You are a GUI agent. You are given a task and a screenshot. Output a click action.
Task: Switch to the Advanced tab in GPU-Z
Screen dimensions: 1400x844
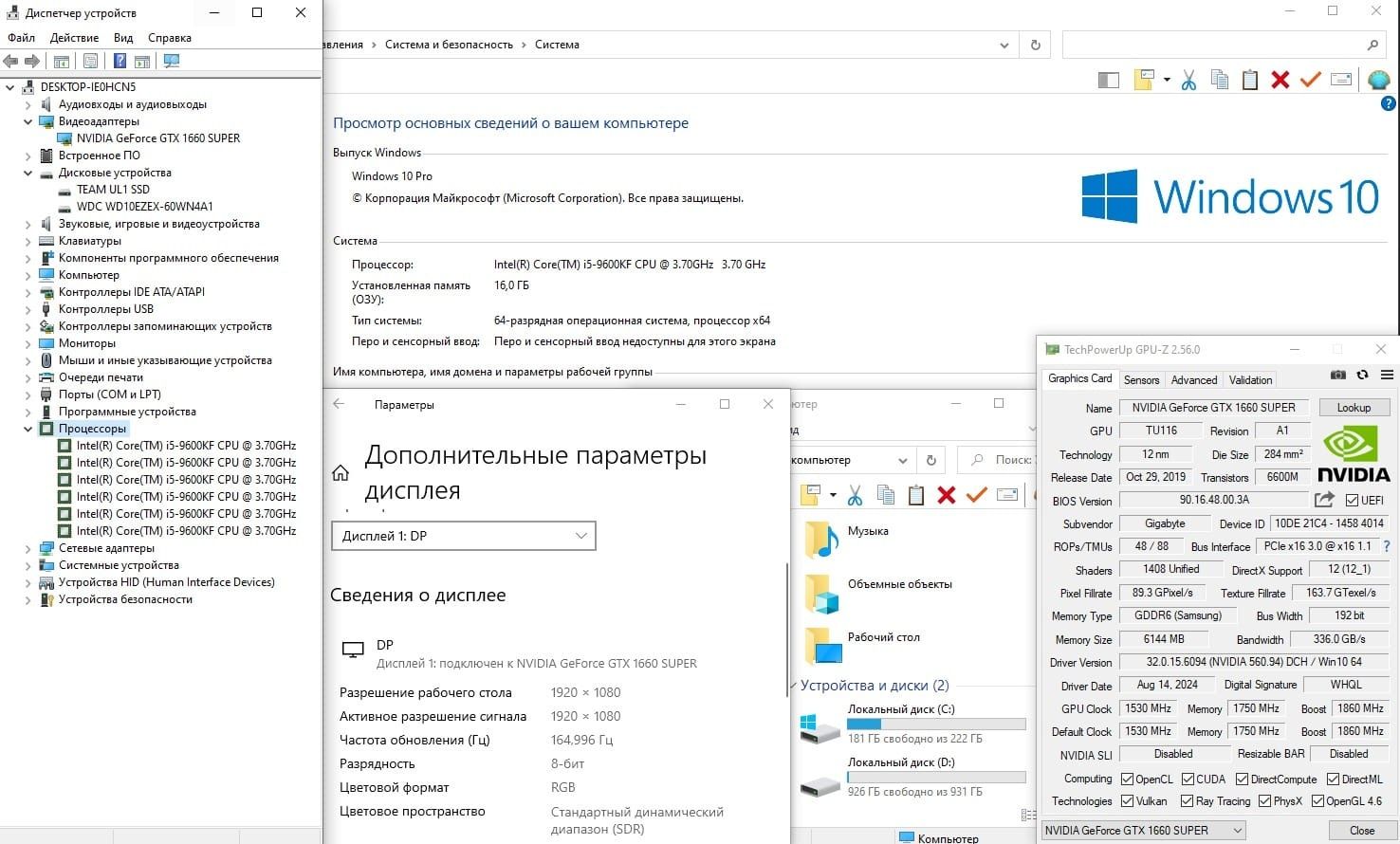click(x=1193, y=379)
